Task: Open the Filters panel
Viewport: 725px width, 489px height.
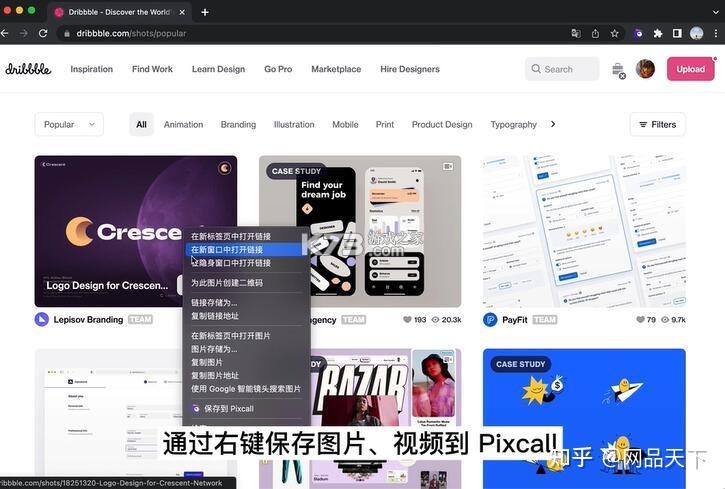Action: click(x=657, y=124)
